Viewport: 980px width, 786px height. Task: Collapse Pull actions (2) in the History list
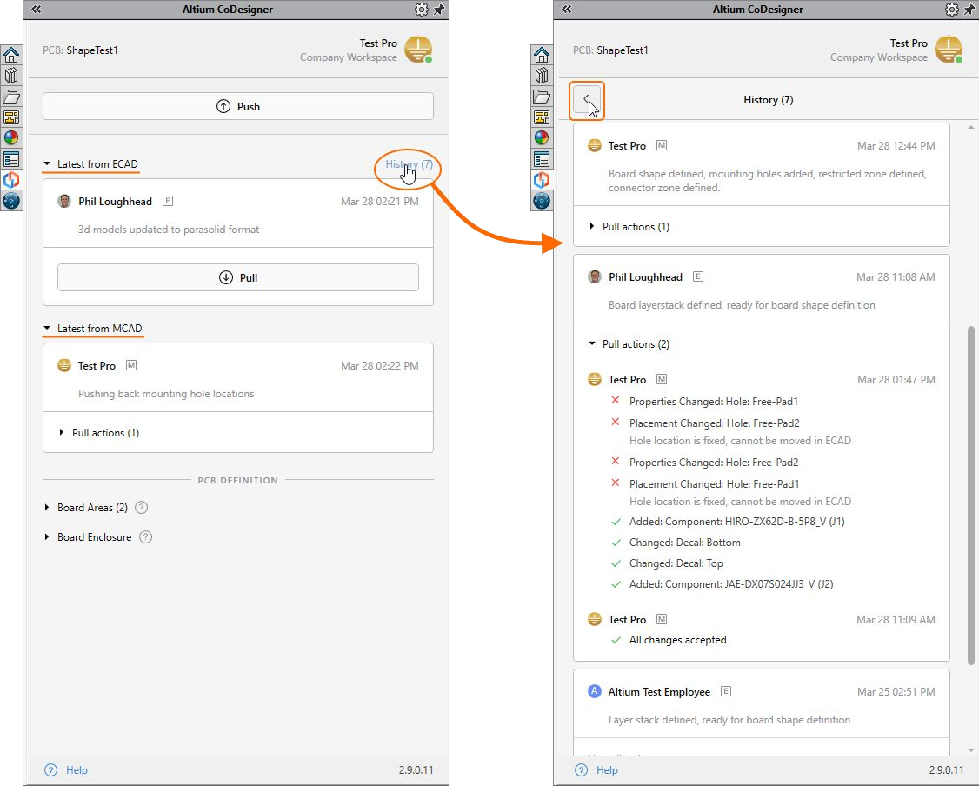[592, 344]
